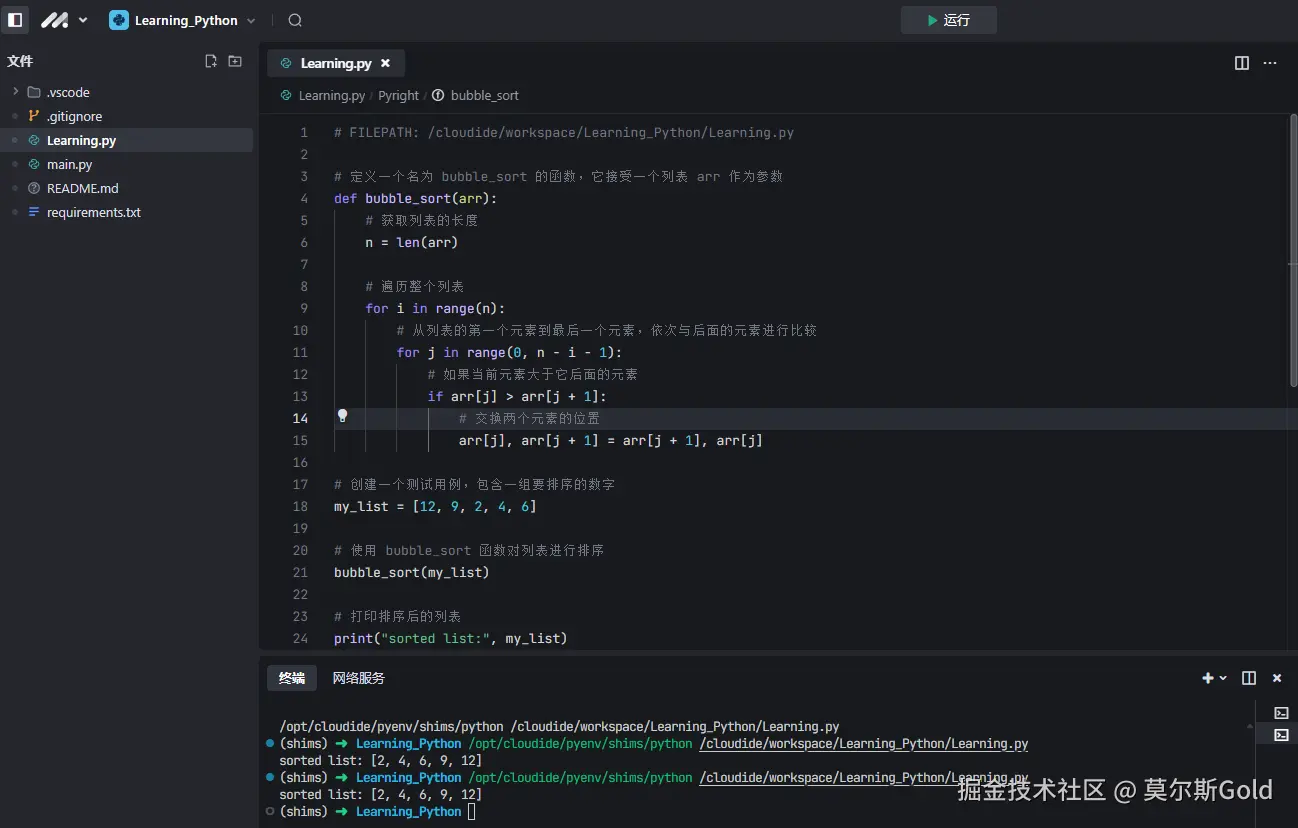1298x828 pixels.
Task: Click the my_list assignment line
Action: pos(435,506)
